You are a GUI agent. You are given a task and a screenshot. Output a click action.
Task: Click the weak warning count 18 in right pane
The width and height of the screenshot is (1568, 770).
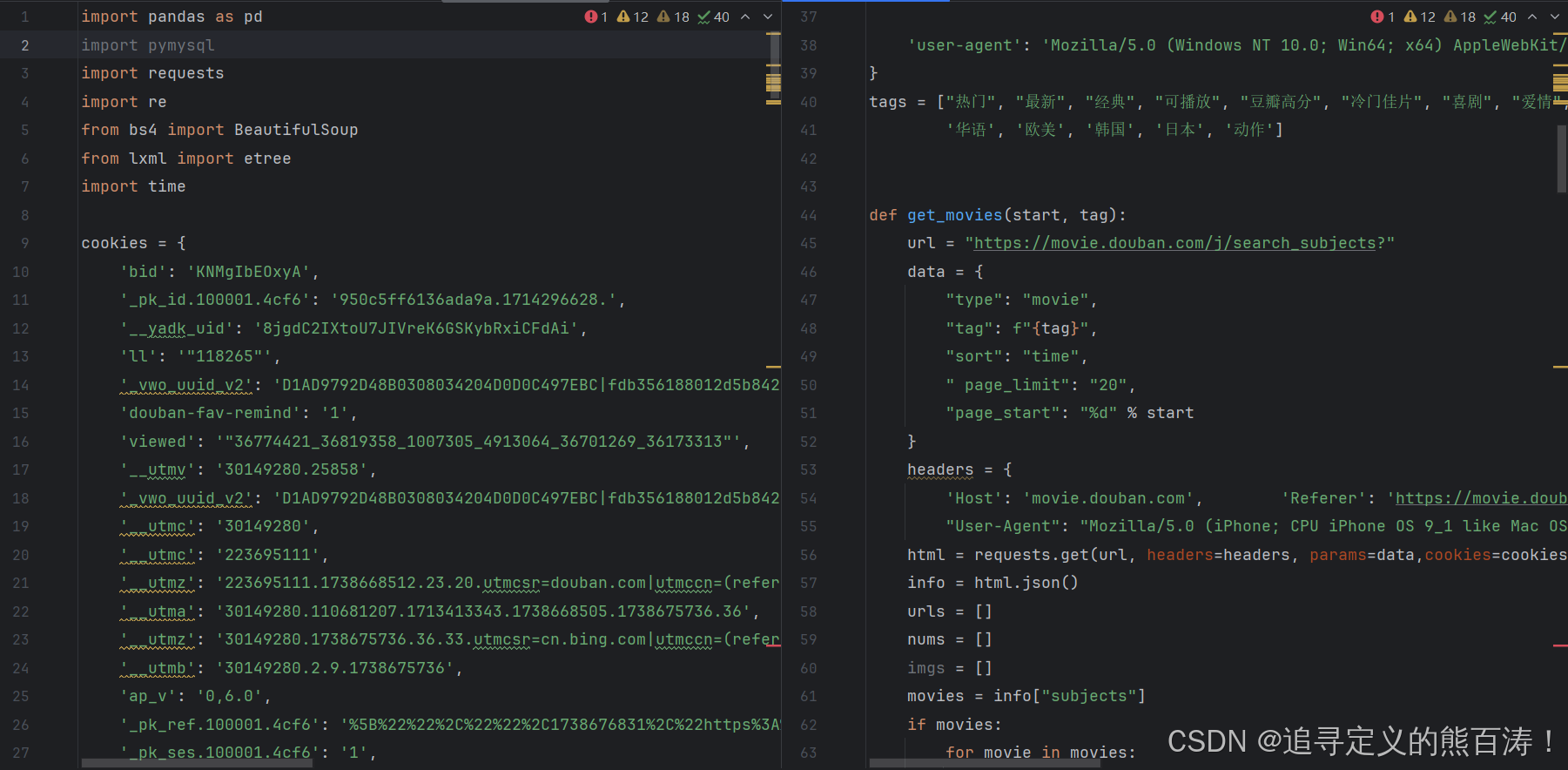pos(1460,17)
